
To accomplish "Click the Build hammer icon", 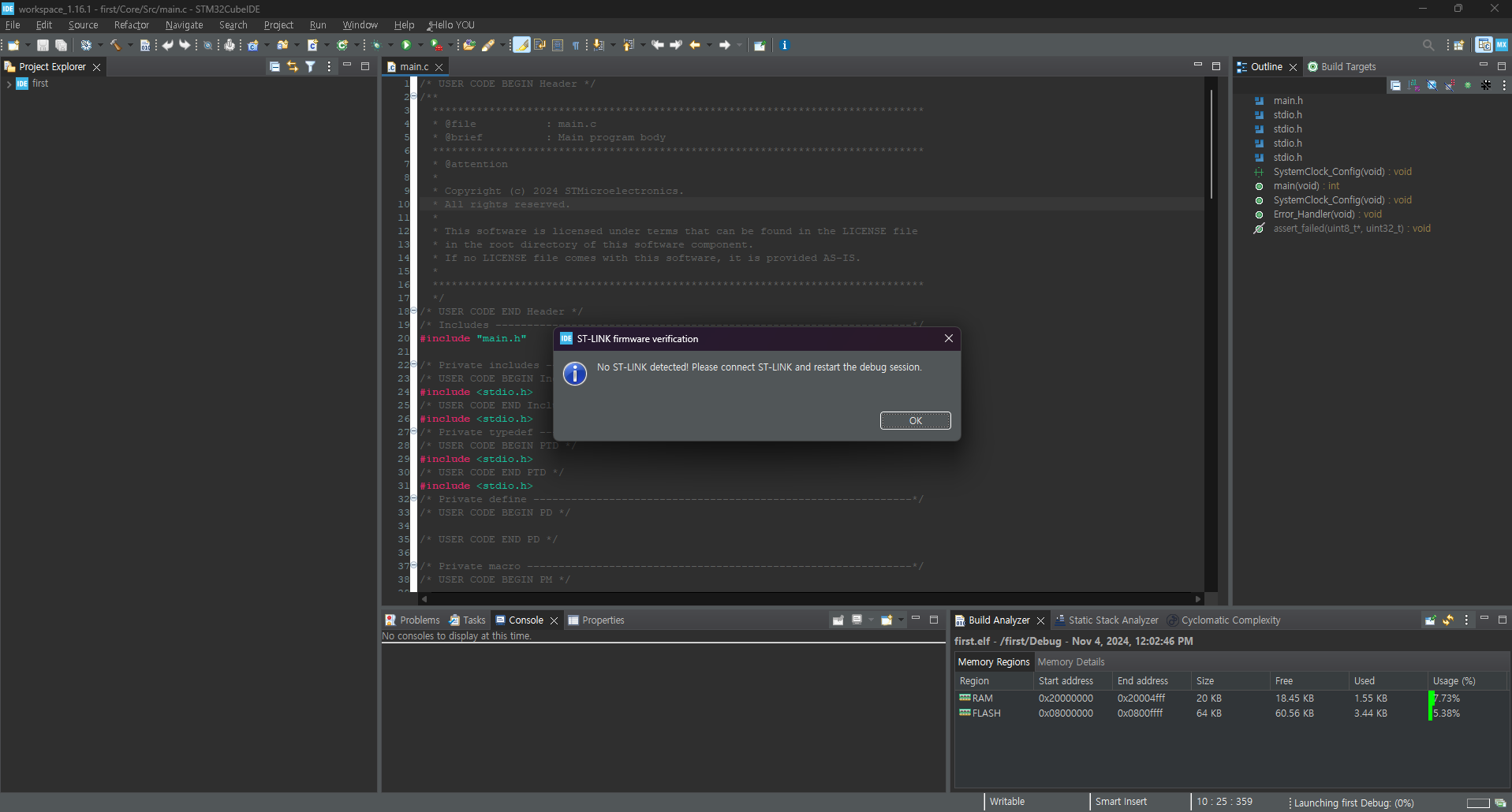I will [x=115, y=45].
